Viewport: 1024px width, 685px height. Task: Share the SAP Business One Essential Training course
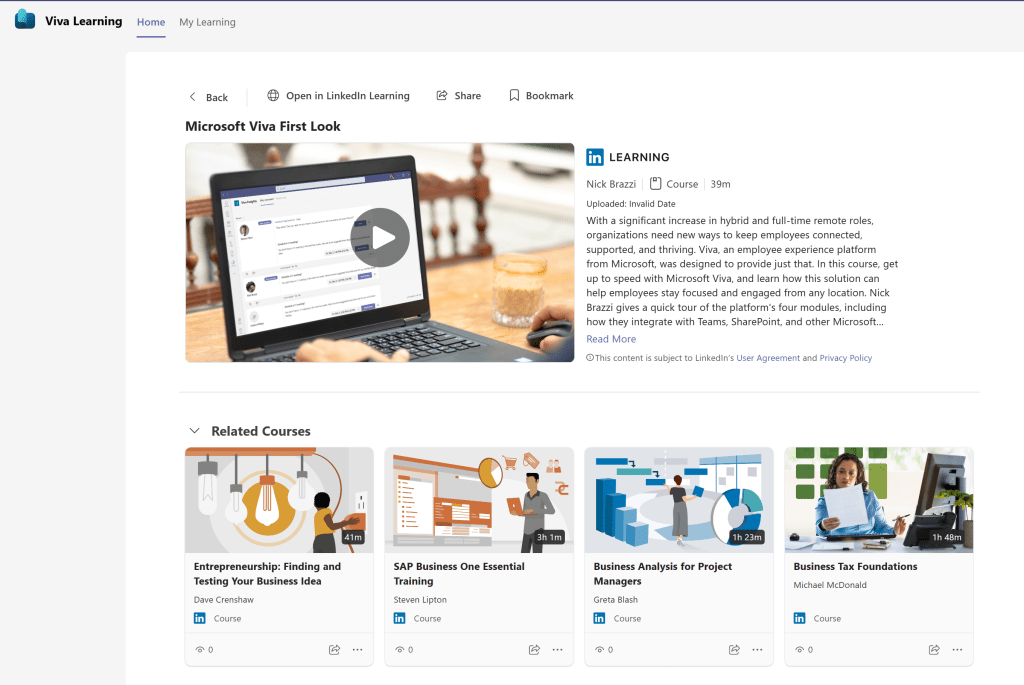tap(534, 650)
